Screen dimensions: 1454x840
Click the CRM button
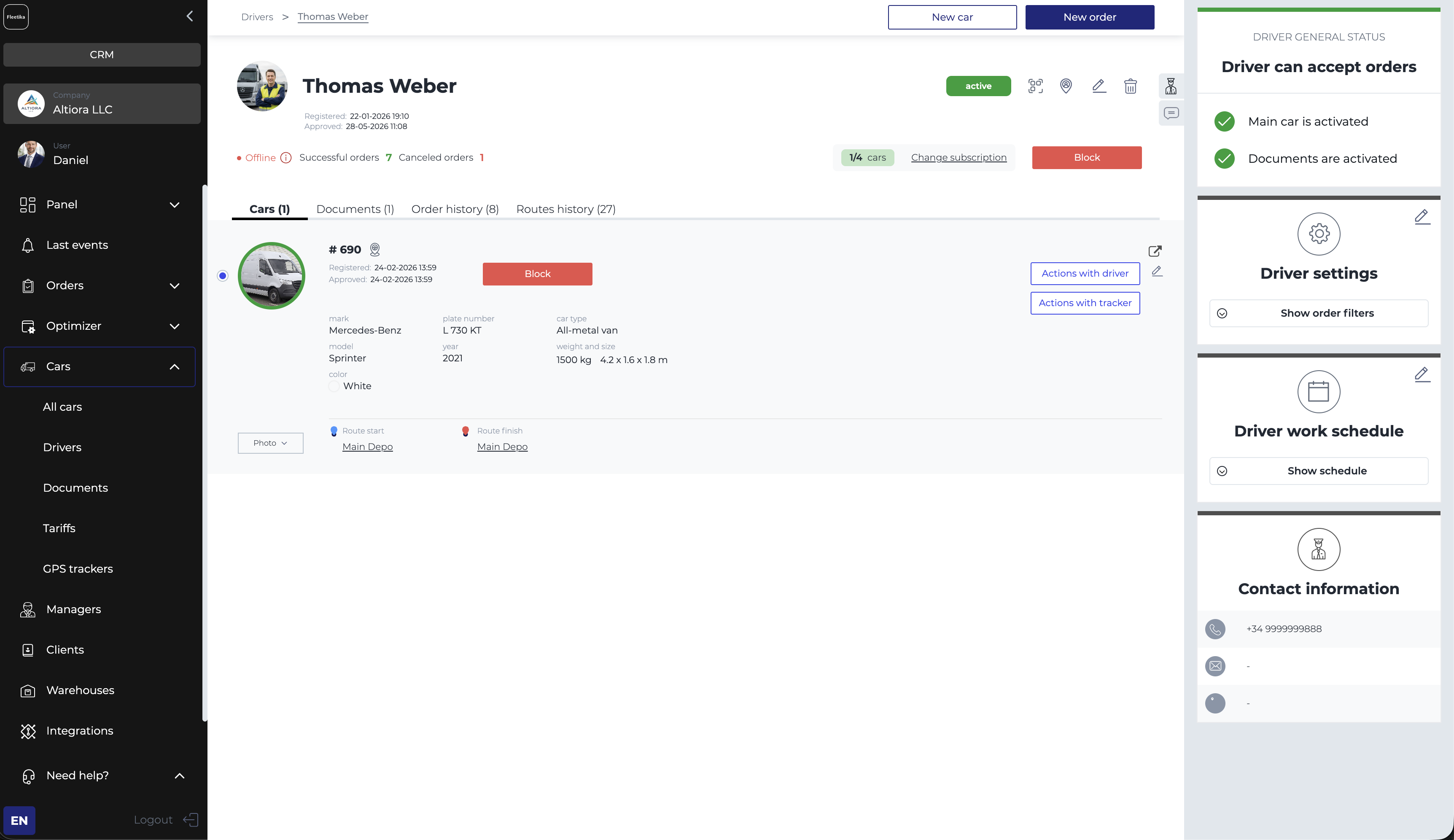pos(102,55)
